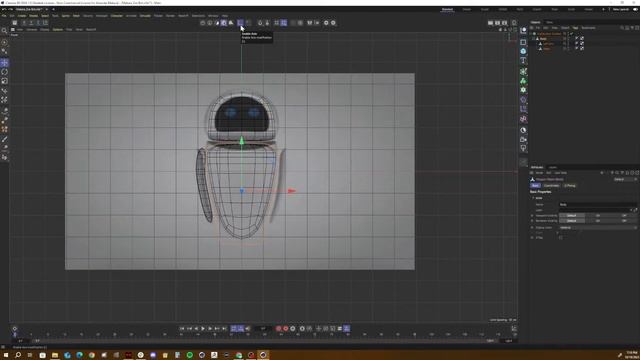Jump to the start of the animation
Image resolution: width=640 pixels, height=360 pixels.
(x=182, y=329)
